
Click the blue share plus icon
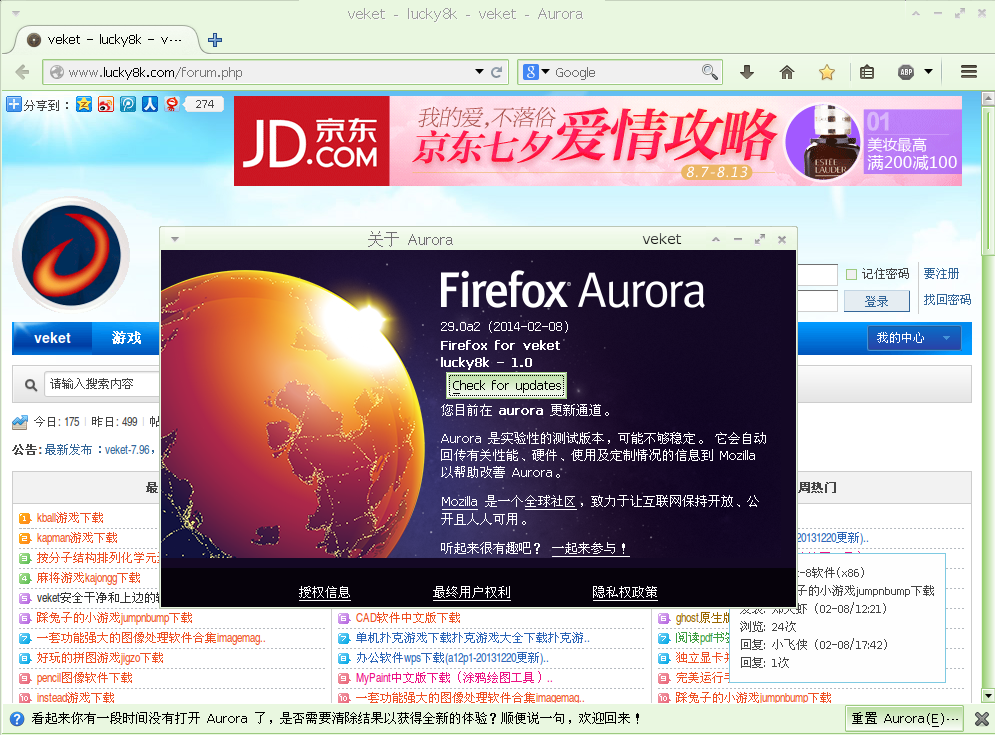coord(14,104)
